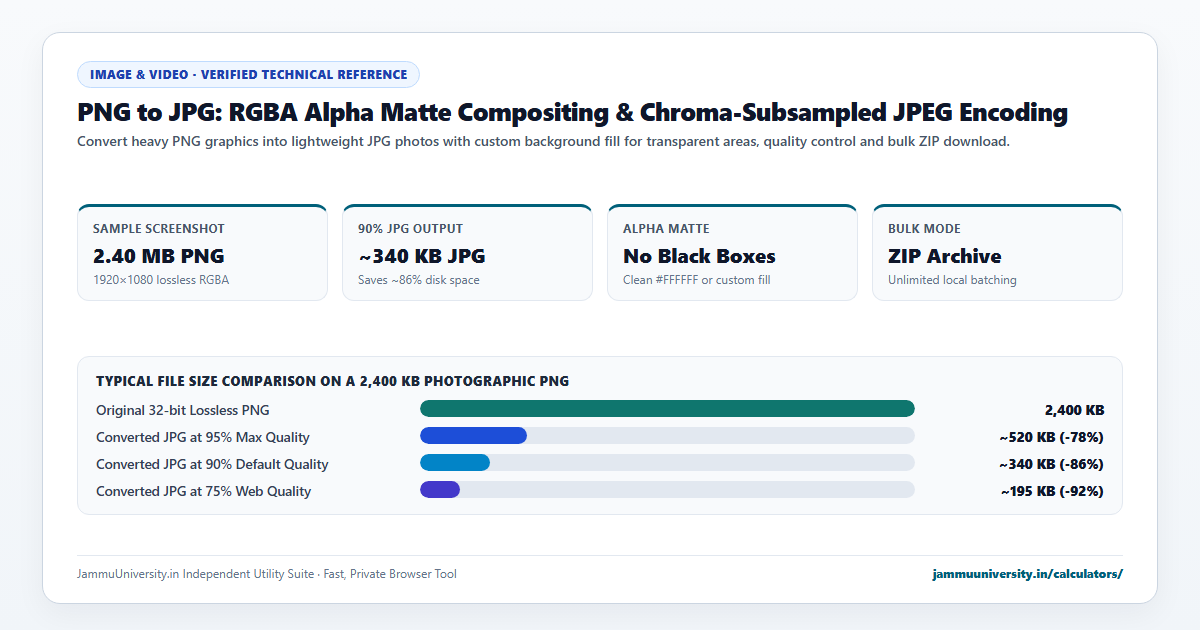The height and width of the screenshot is (630, 1200).
Task: Click the Converted JPG at 75% Web Quality label
Action: pos(204,491)
